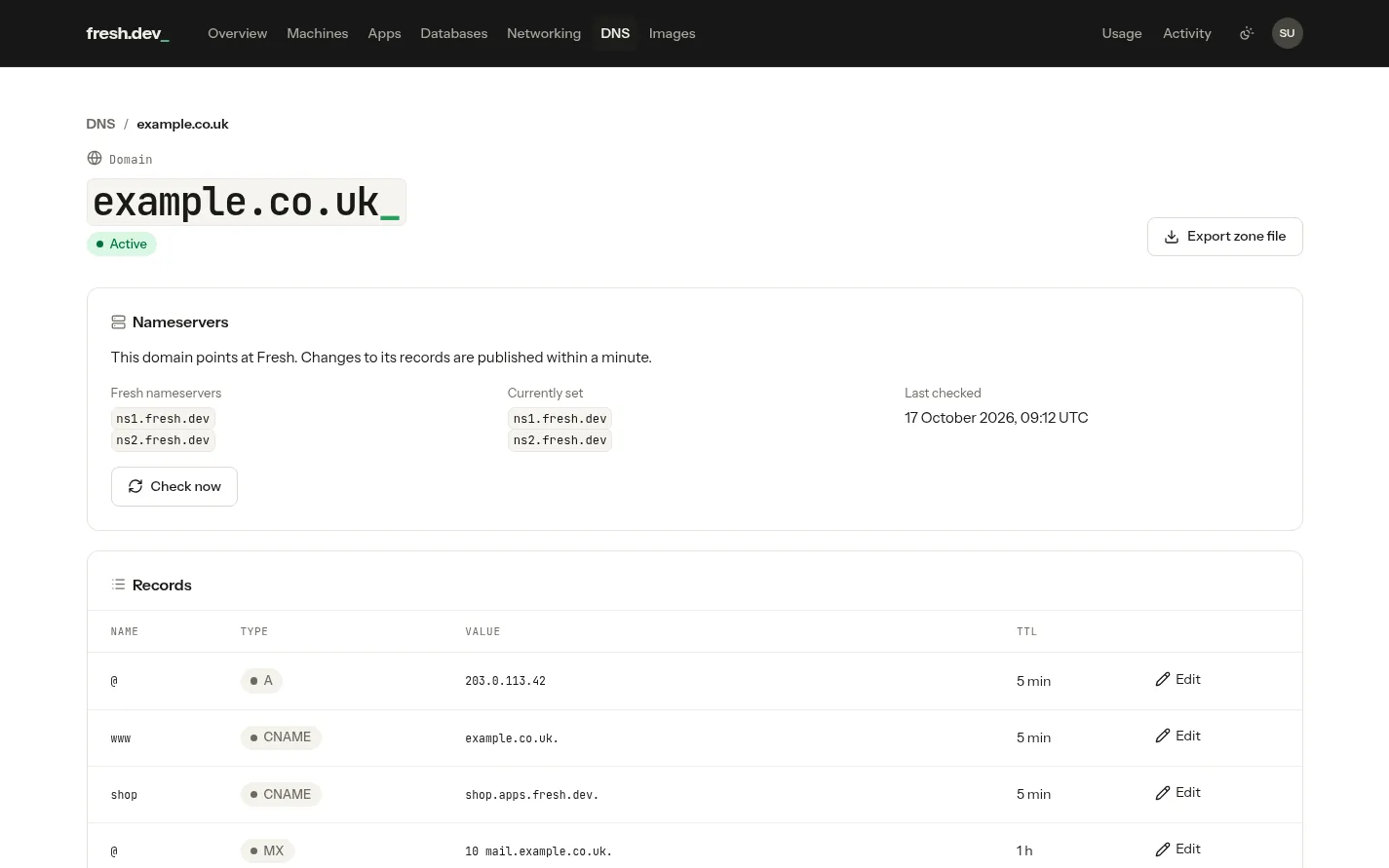Image resolution: width=1389 pixels, height=868 pixels.
Task: Click the A type badge
Action: pos(261,680)
